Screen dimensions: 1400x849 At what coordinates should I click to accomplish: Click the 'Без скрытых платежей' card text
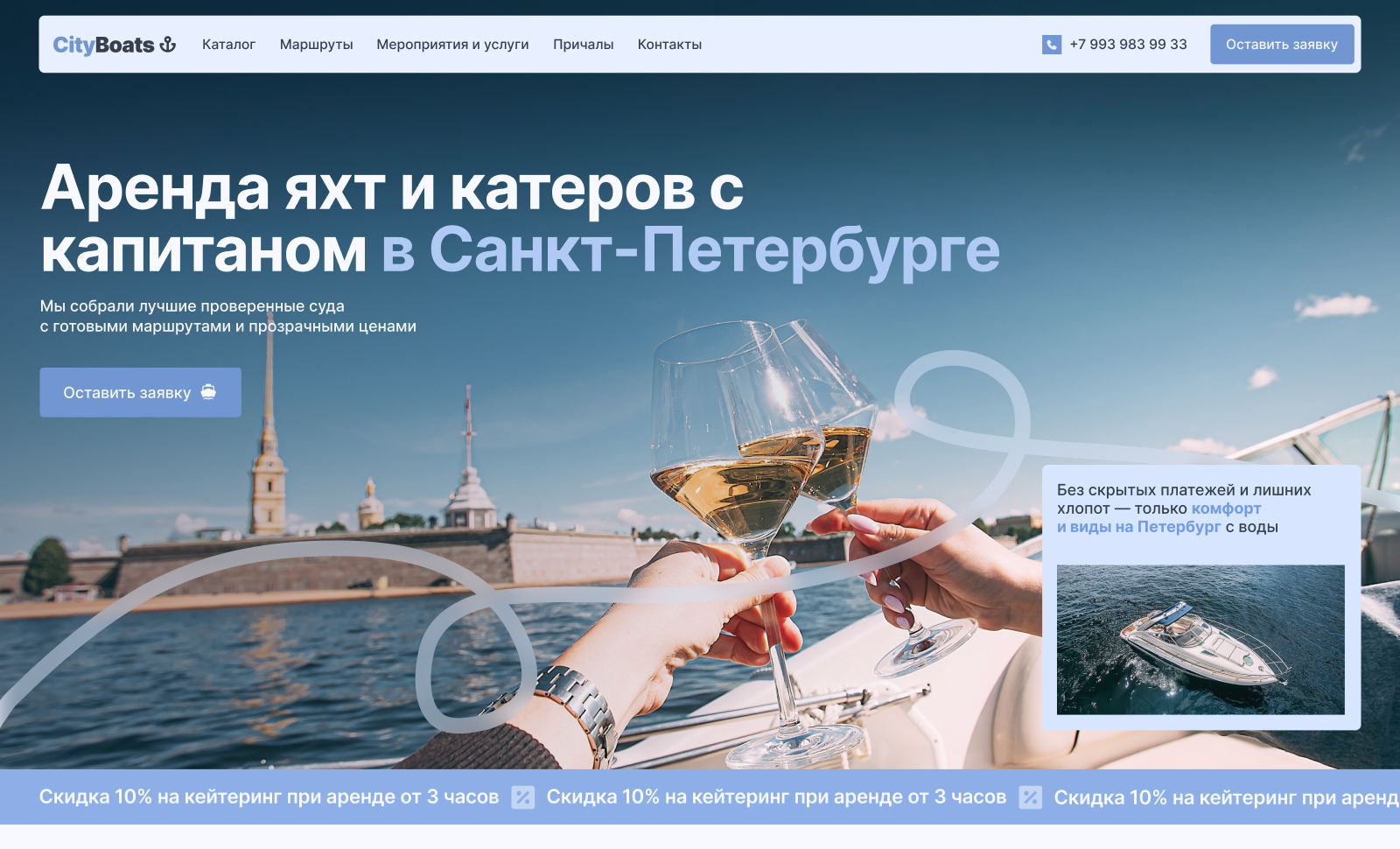coord(1183,509)
